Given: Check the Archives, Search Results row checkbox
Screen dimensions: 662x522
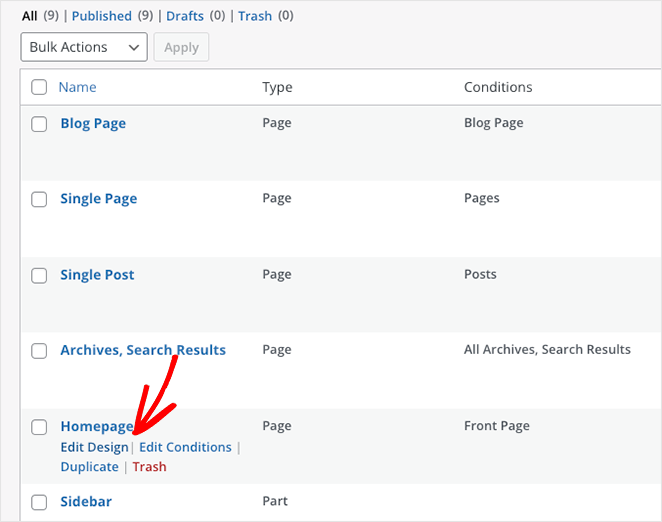Looking at the screenshot, I should (39, 351).
